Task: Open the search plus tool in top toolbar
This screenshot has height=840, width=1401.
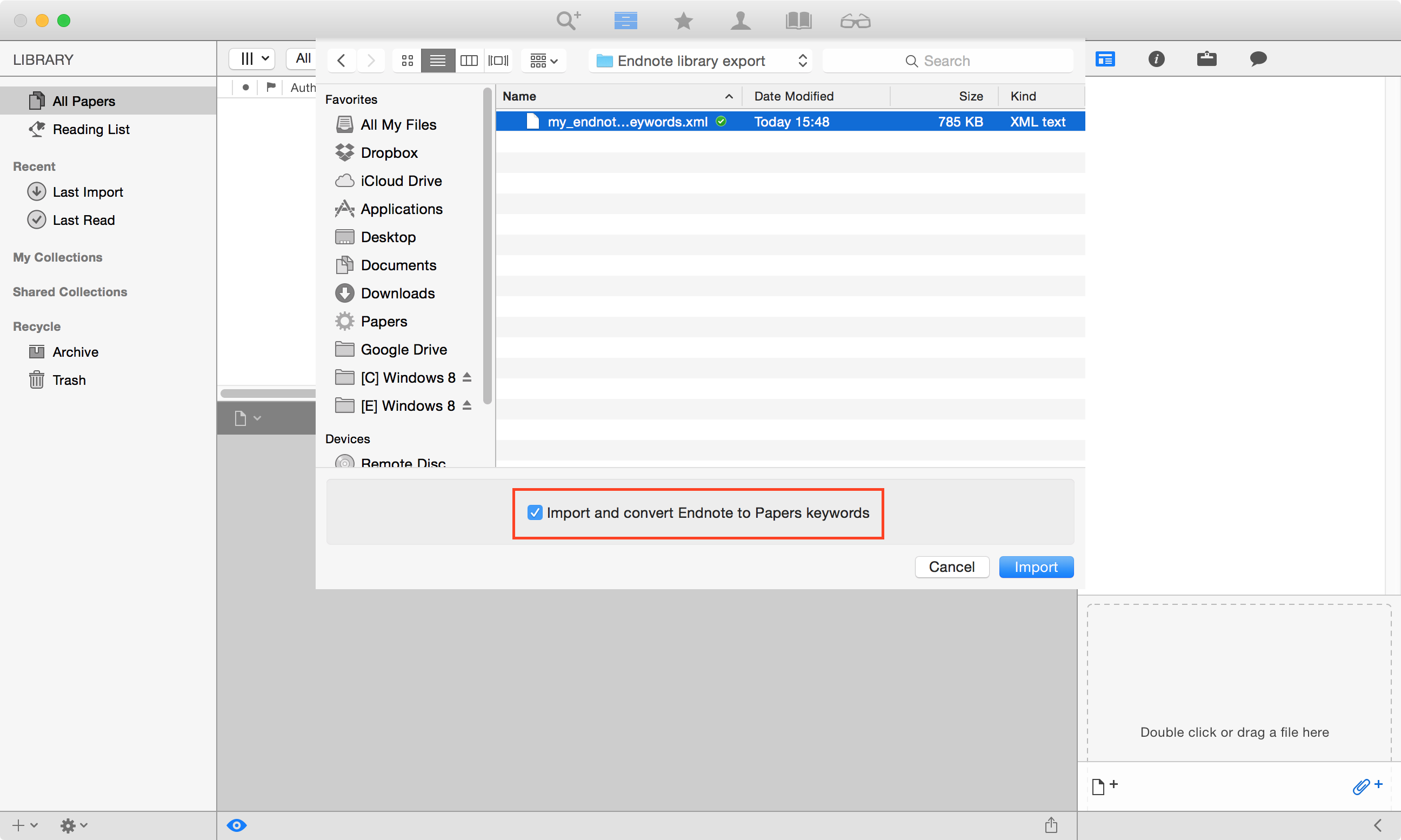Action: [568, 21]
